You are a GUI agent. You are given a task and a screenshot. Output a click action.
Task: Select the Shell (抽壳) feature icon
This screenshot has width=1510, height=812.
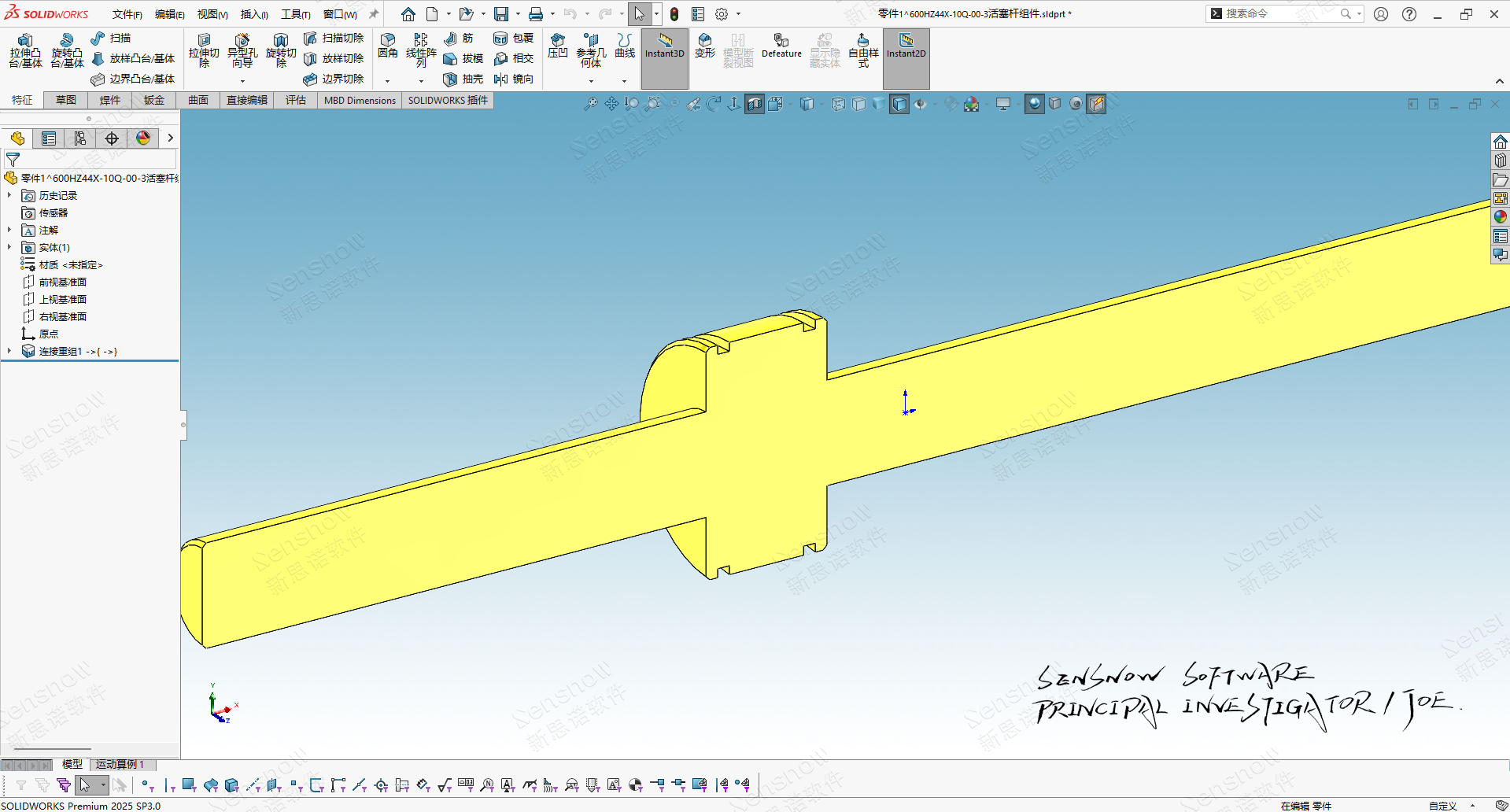463,79
